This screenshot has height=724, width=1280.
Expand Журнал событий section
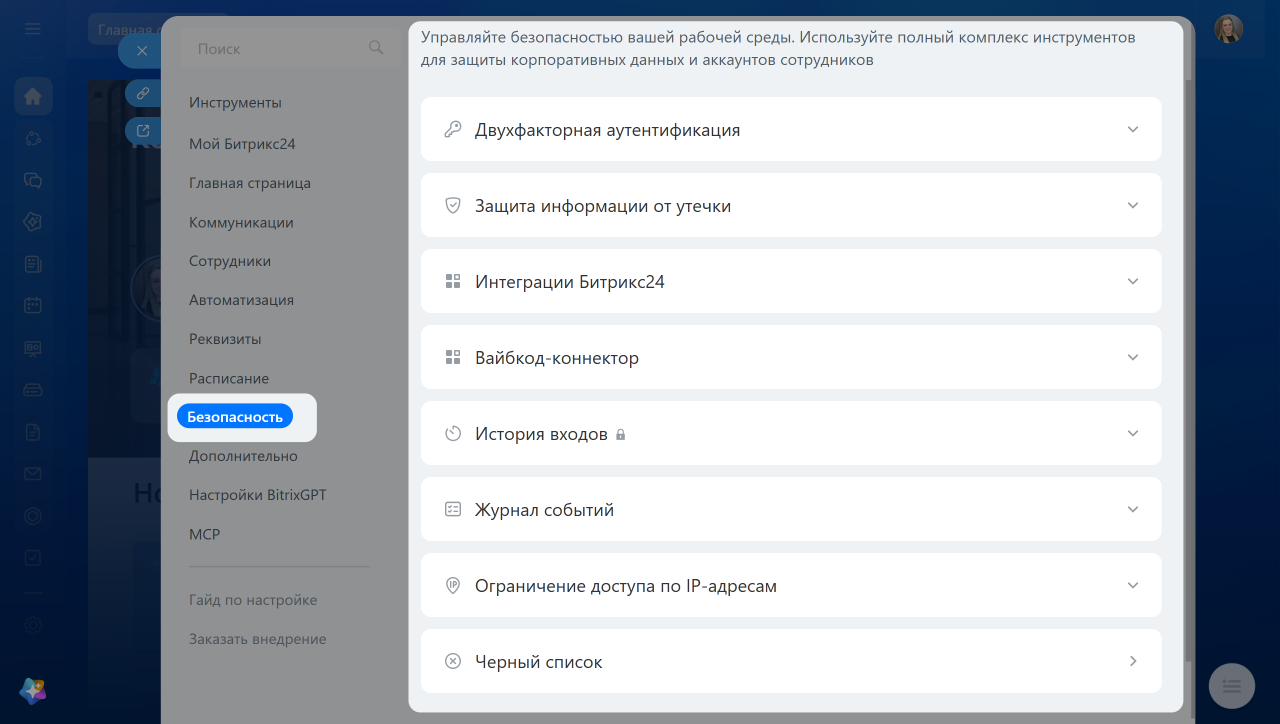(791, 509)
